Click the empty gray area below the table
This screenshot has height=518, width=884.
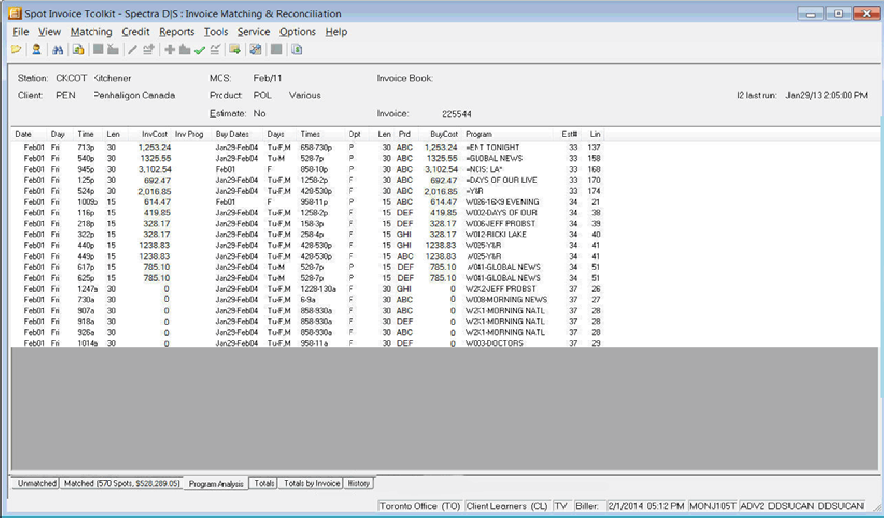pyautogui.click(x=444, y=408)
